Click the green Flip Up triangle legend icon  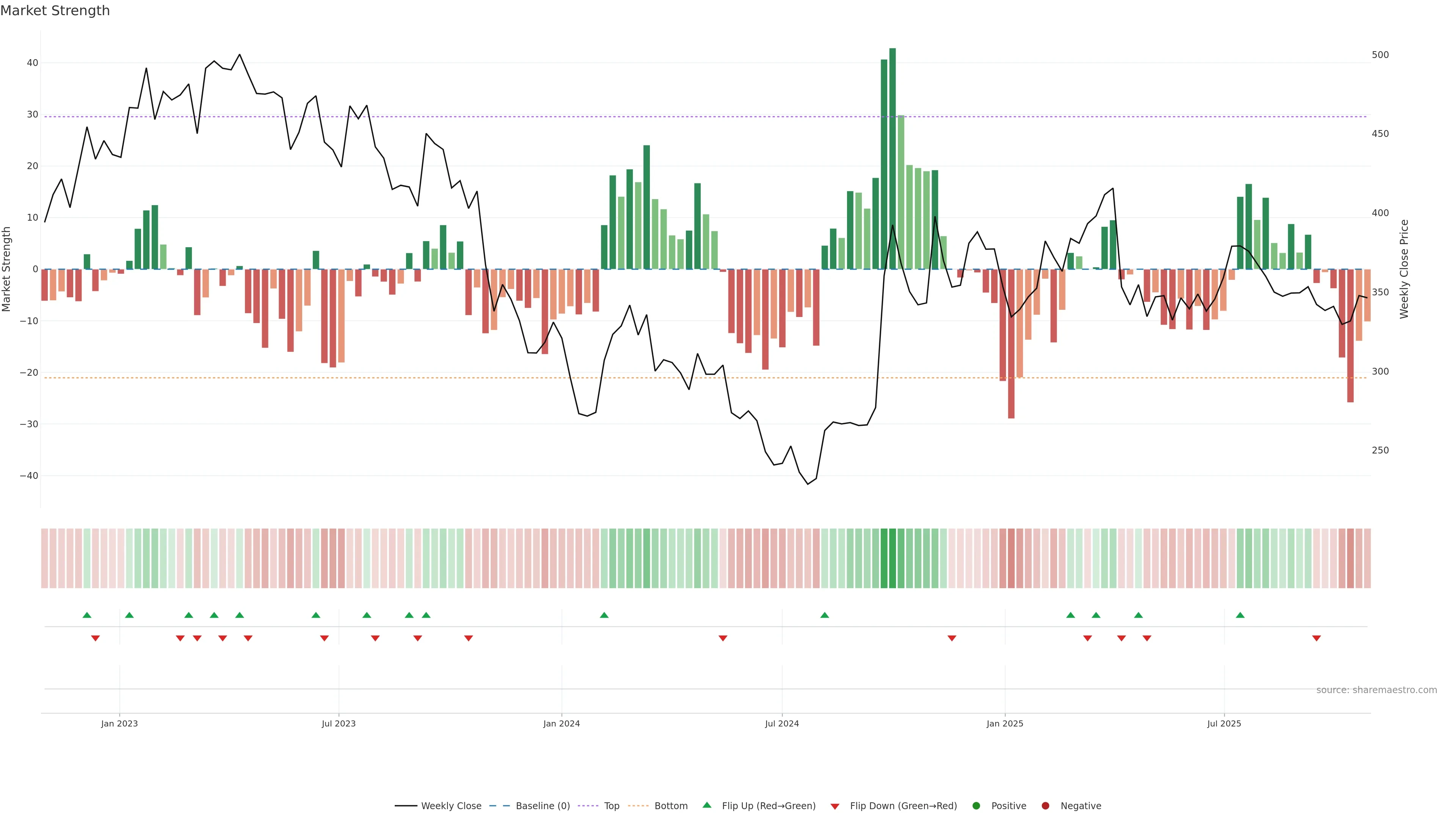(x=706, y=805)
